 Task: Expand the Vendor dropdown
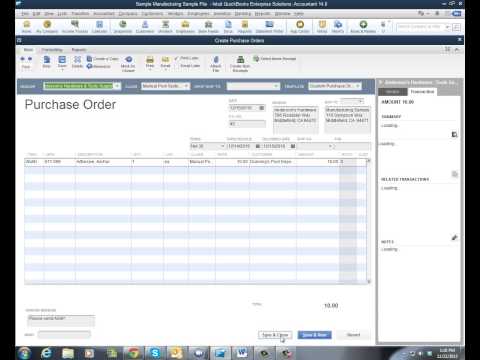[117, 86]
